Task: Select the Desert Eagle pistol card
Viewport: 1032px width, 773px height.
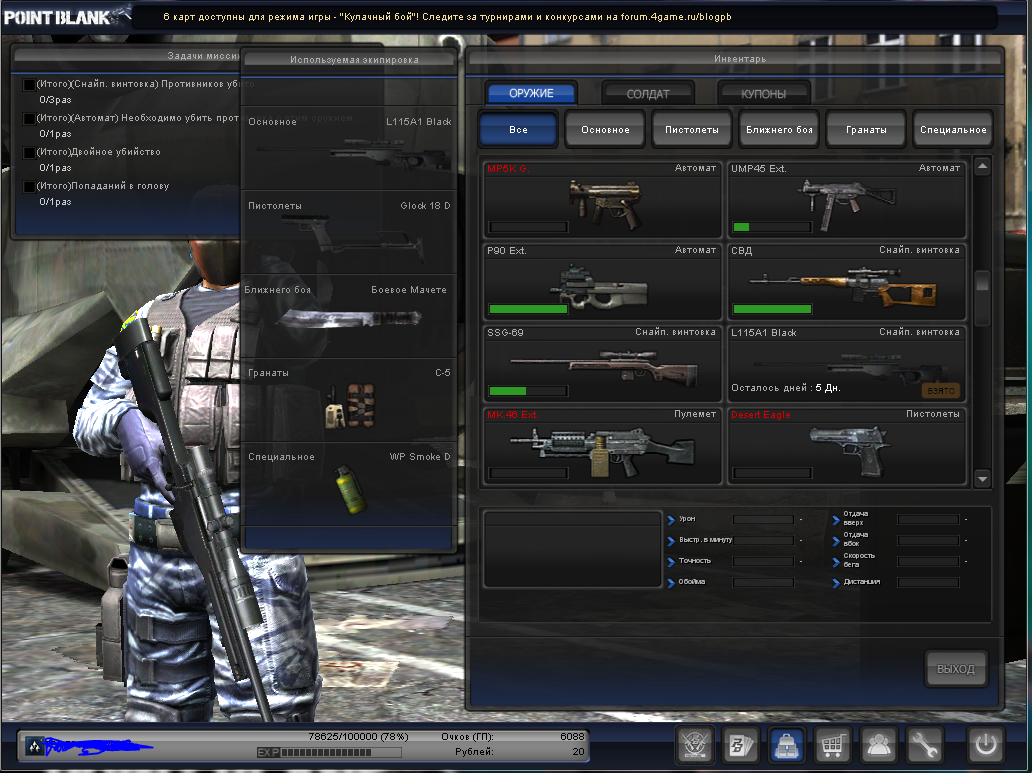Action: click(846, 446)
